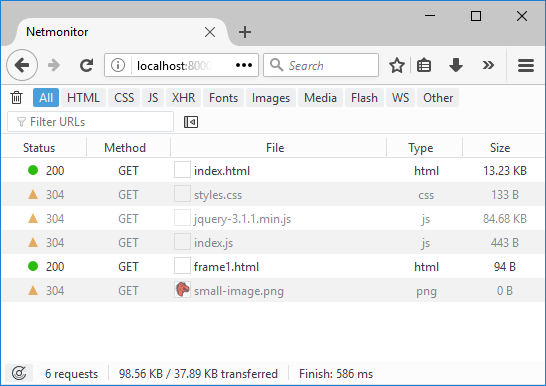Click the small-image.png thumbnail icon
Screen dimensions: 546x386
tap(182, 290)
